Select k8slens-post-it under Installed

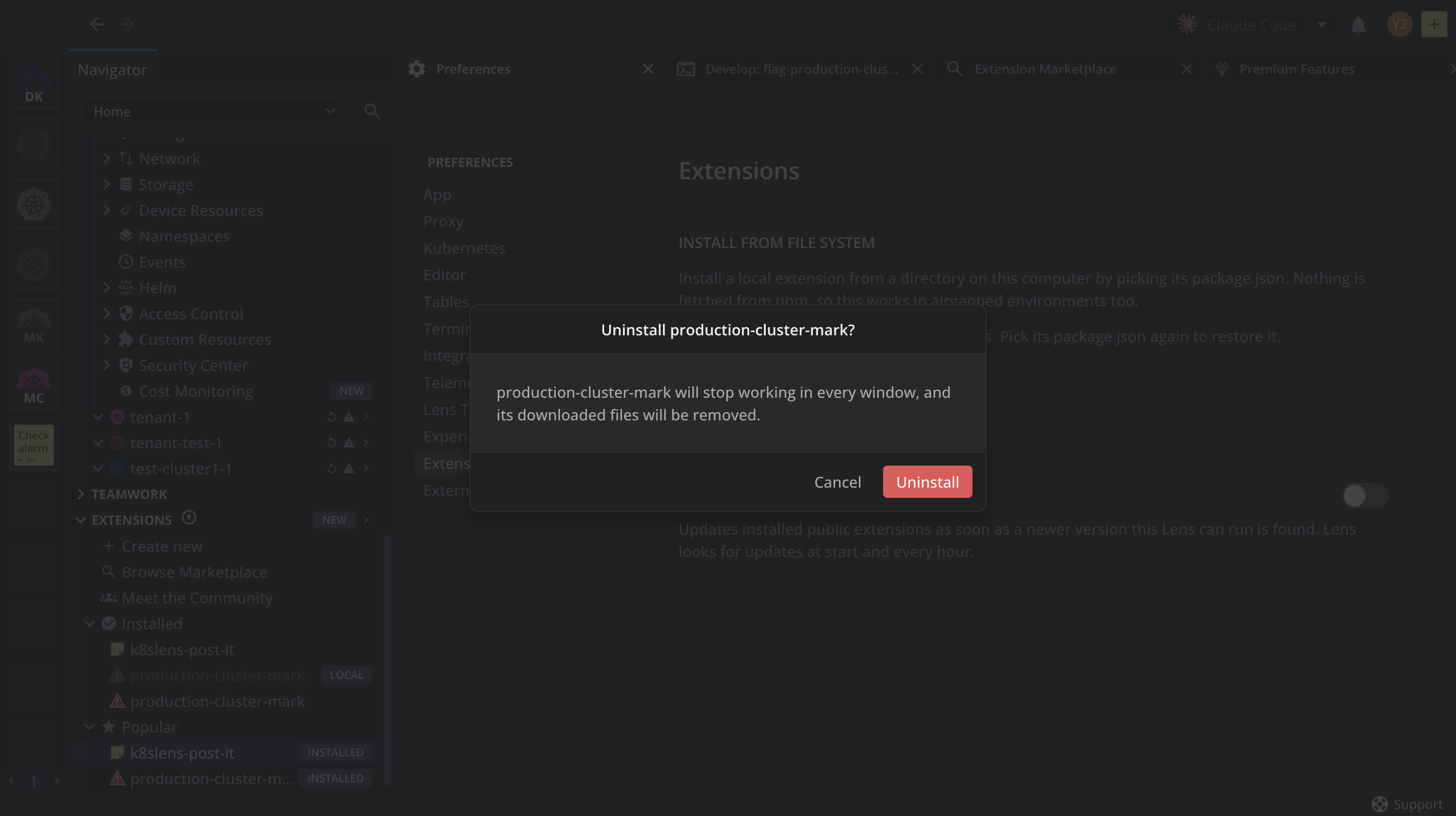click(x=182, y=649)
